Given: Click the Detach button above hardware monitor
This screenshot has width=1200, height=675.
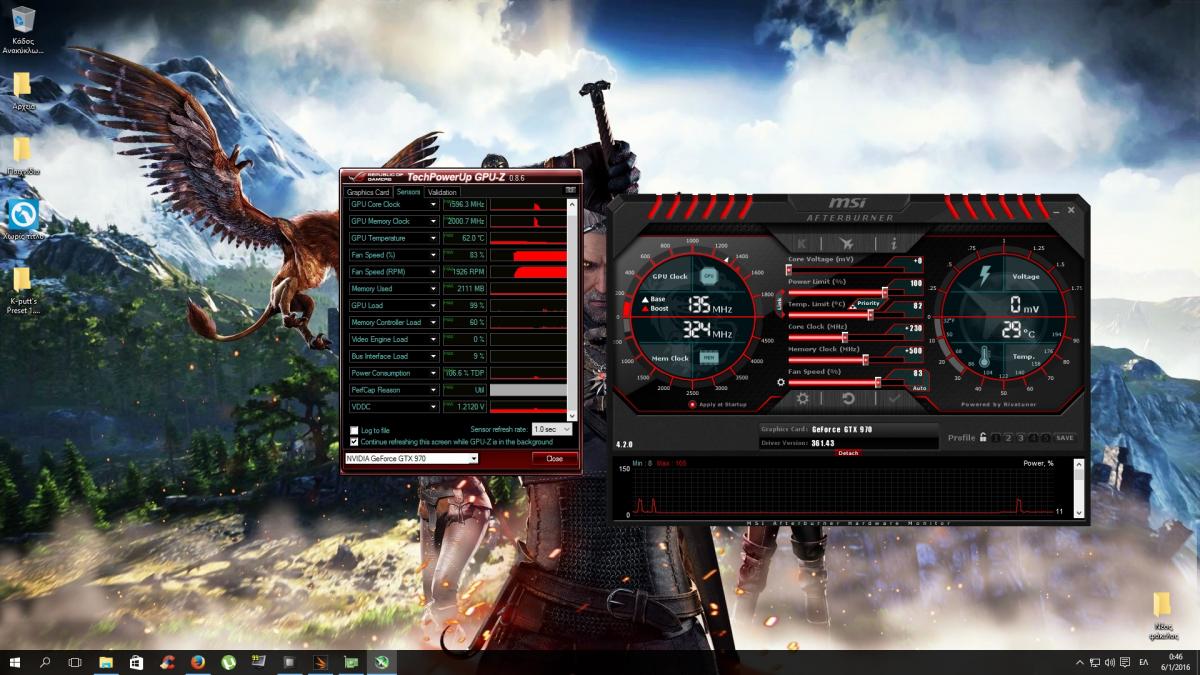Looking at the screenshot, I should pyautogui.click(x=848, y=453).
